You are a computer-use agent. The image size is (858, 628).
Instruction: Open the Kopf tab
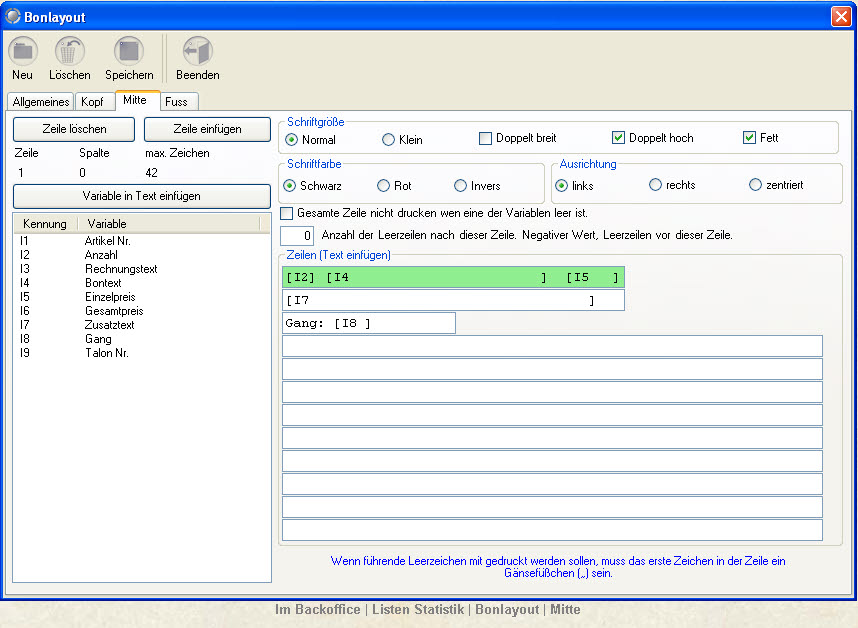(x=92, y=102)
